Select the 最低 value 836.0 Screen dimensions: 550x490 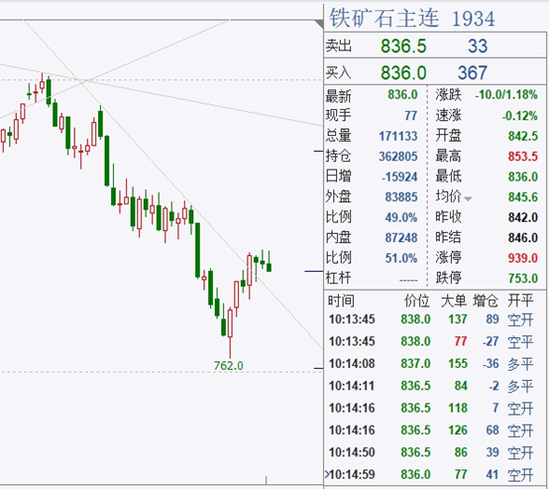(x=523, y=176)
